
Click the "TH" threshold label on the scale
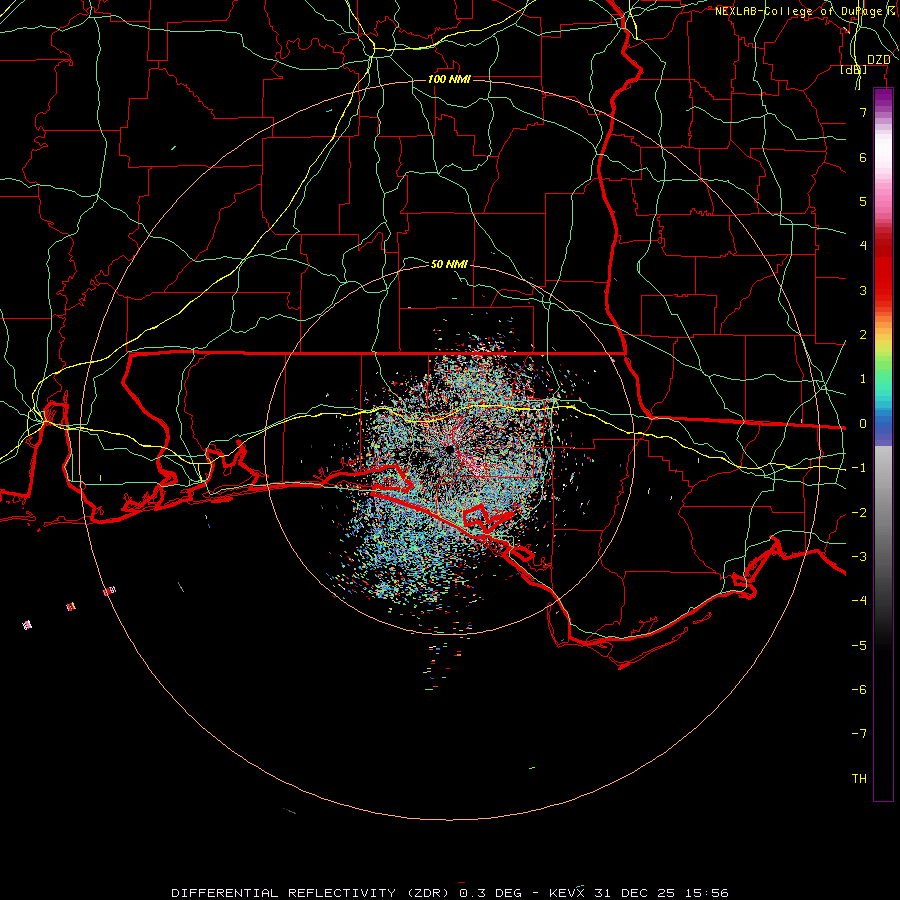(859, 779)
